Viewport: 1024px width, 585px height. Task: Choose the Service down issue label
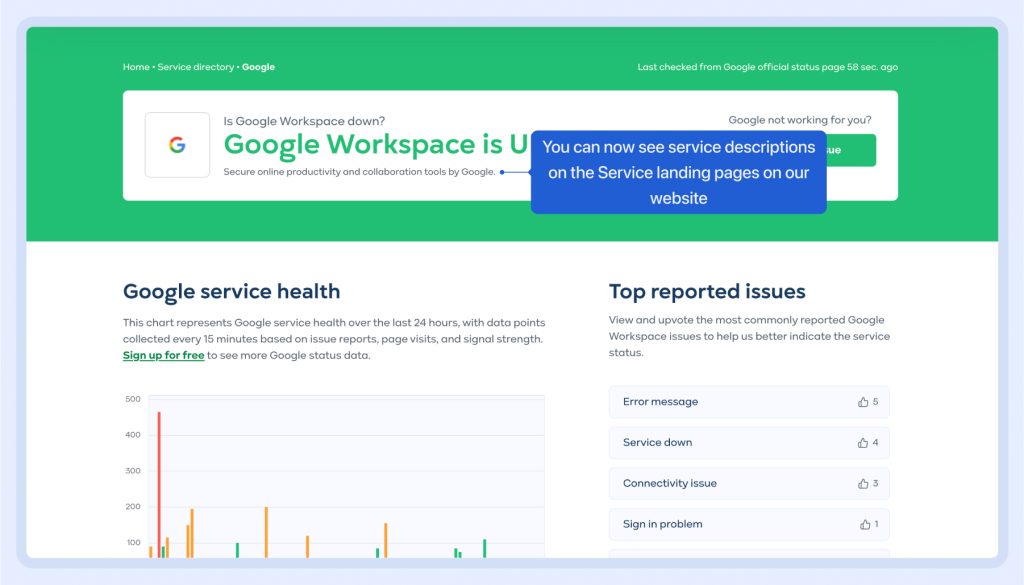click(657, 443)
